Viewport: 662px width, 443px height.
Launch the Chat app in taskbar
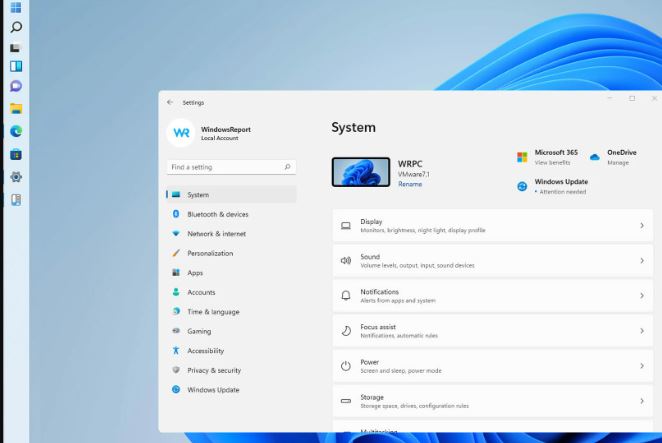(x=16, y=86)
